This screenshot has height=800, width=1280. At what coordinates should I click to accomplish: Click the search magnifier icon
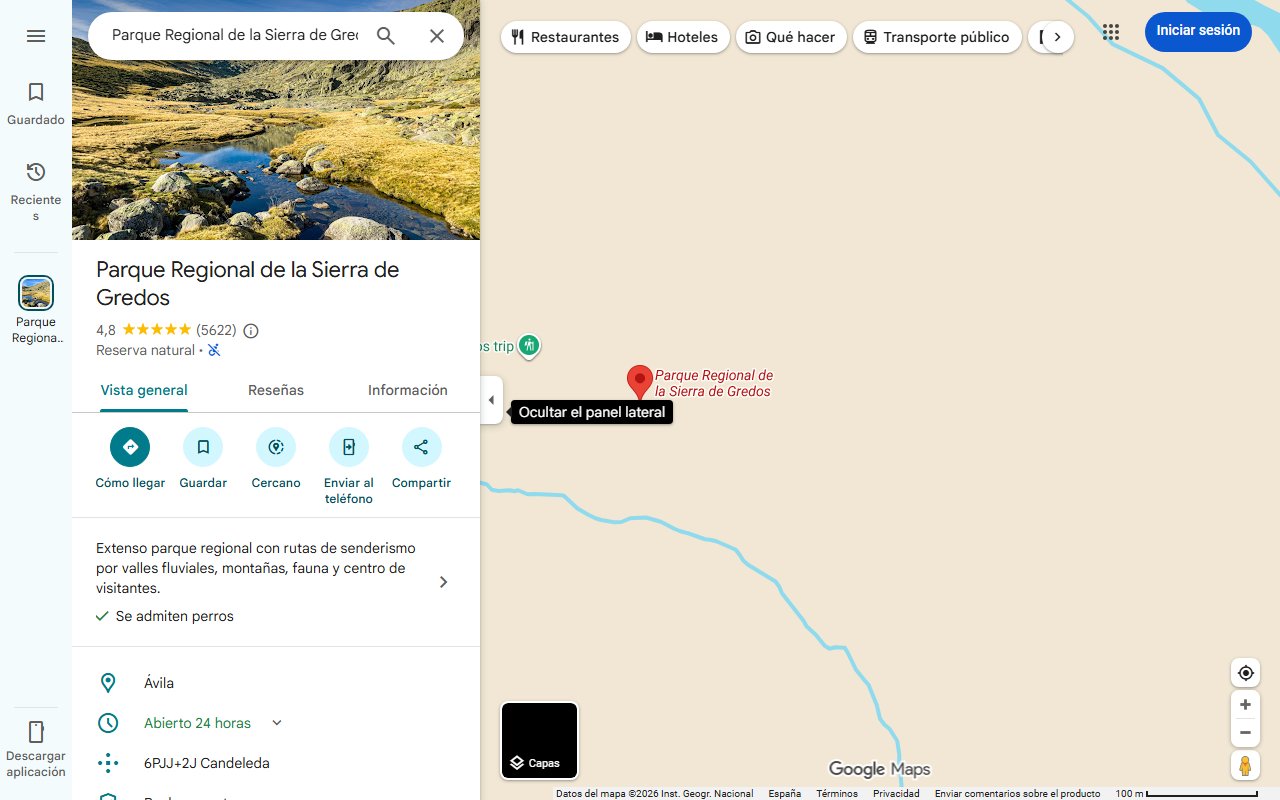(x=385, y=35)
